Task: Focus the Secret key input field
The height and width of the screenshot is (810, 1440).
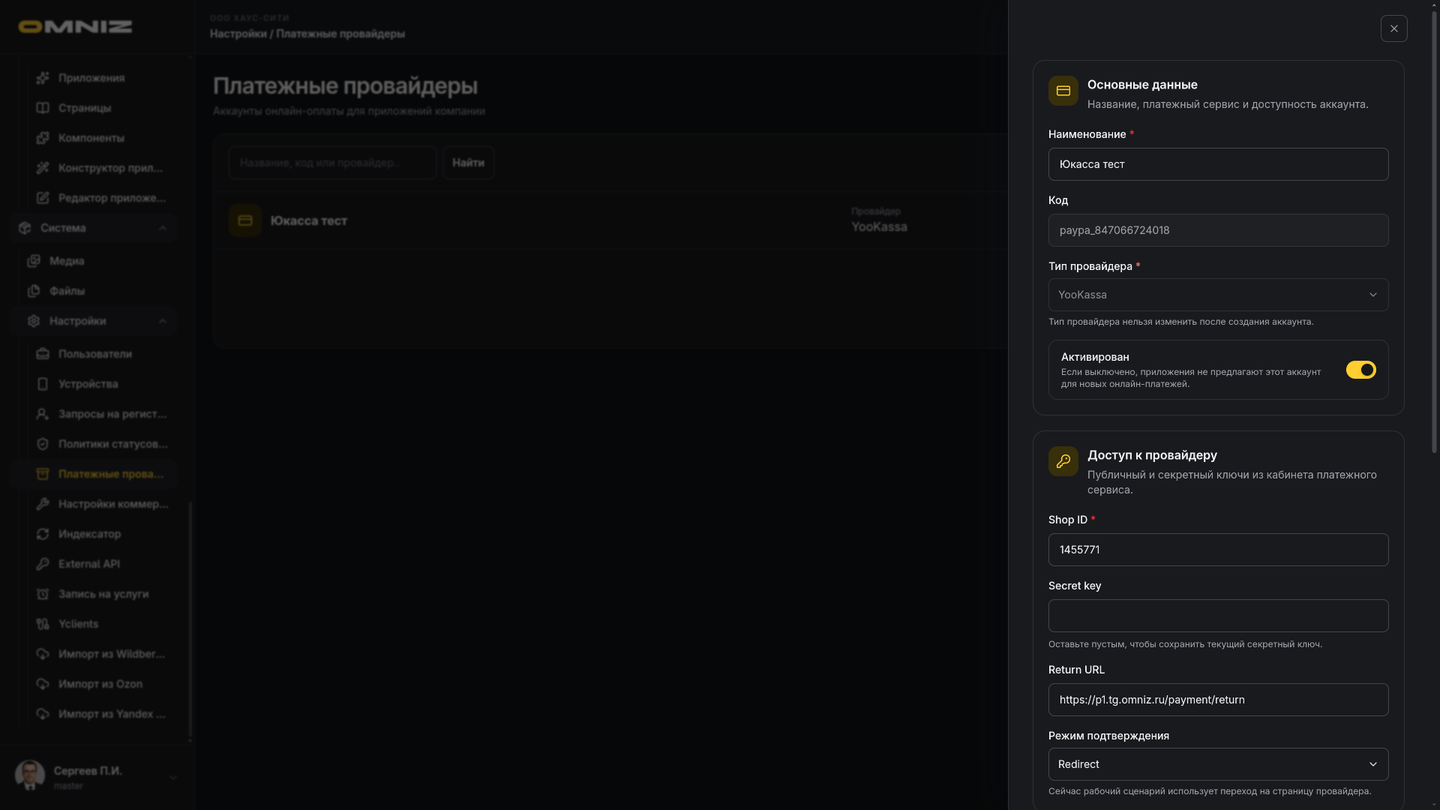Action: [1218, 616]
